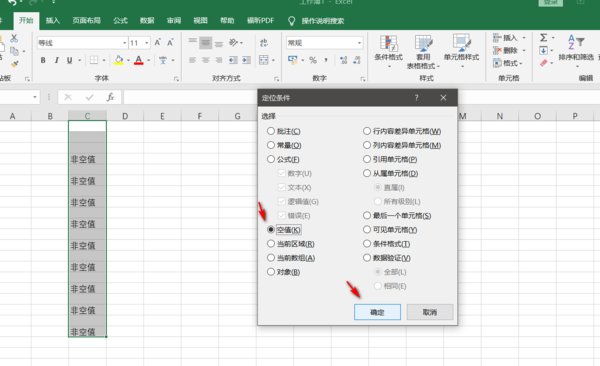
Task: Click Percent Style icon
Action: pos(313,60)
